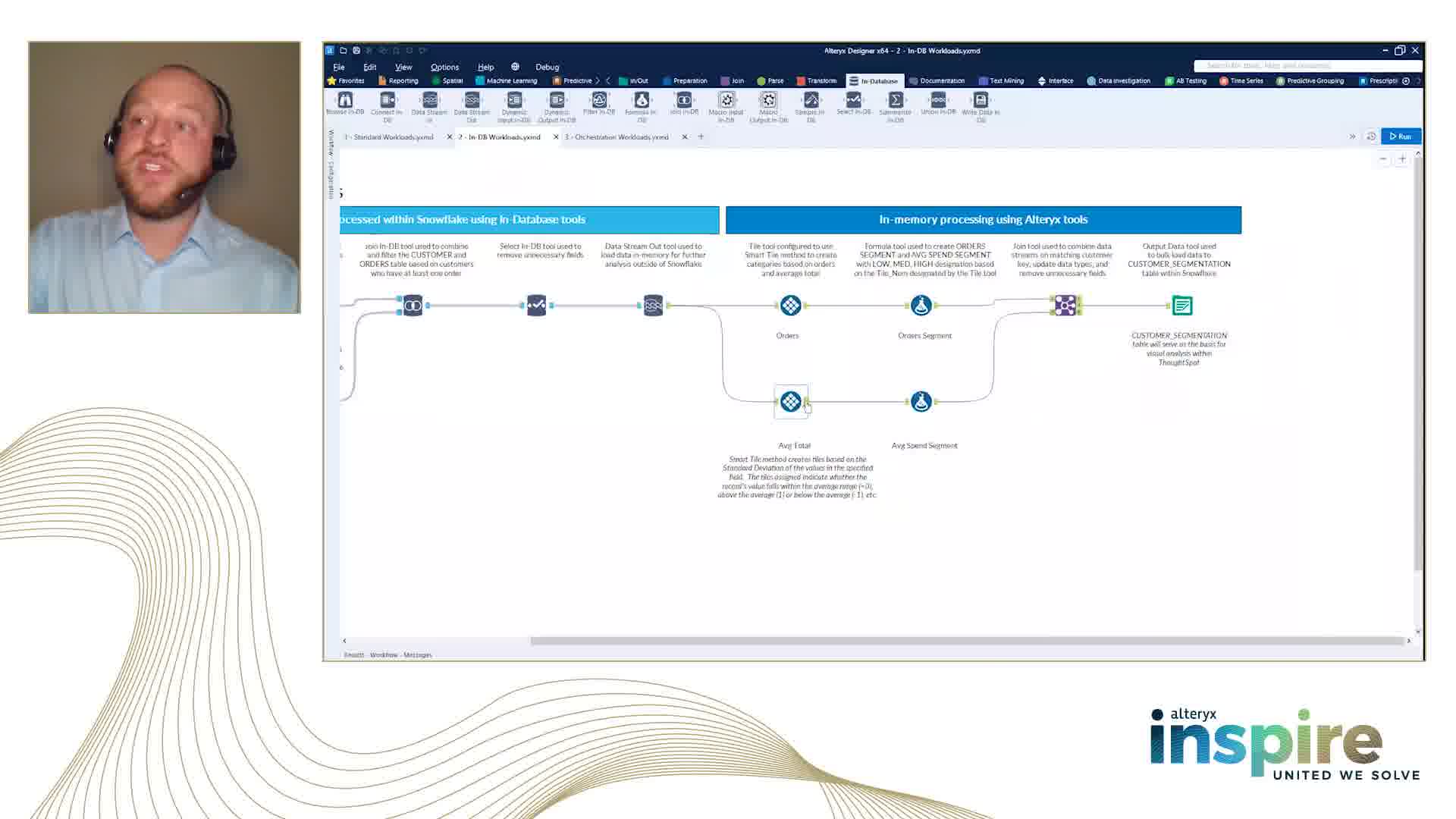Switch to the Time Series palette
This screenshot has width=1456, height=819.
pos(1241,80)
